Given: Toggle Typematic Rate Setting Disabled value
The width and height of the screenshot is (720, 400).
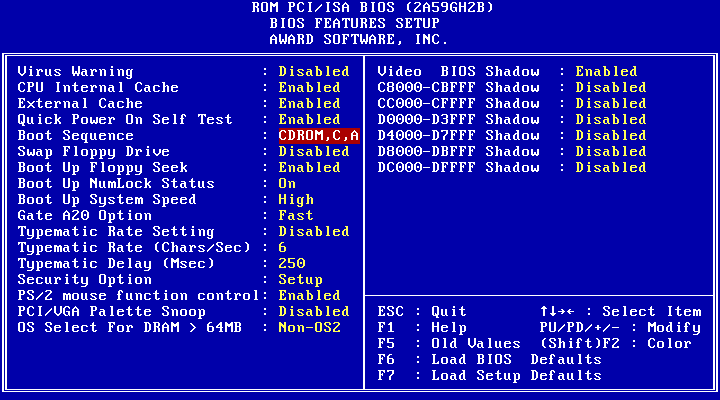Looking at the screenshot, I should 314,231.
